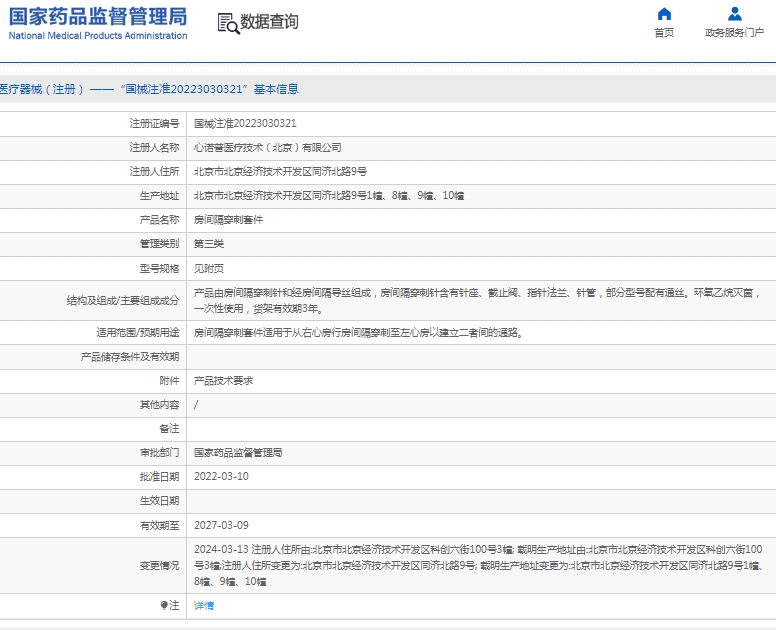Click the 生效日期 label
The width and height of the screenshot is (776, 630).
tap(159, 501)
